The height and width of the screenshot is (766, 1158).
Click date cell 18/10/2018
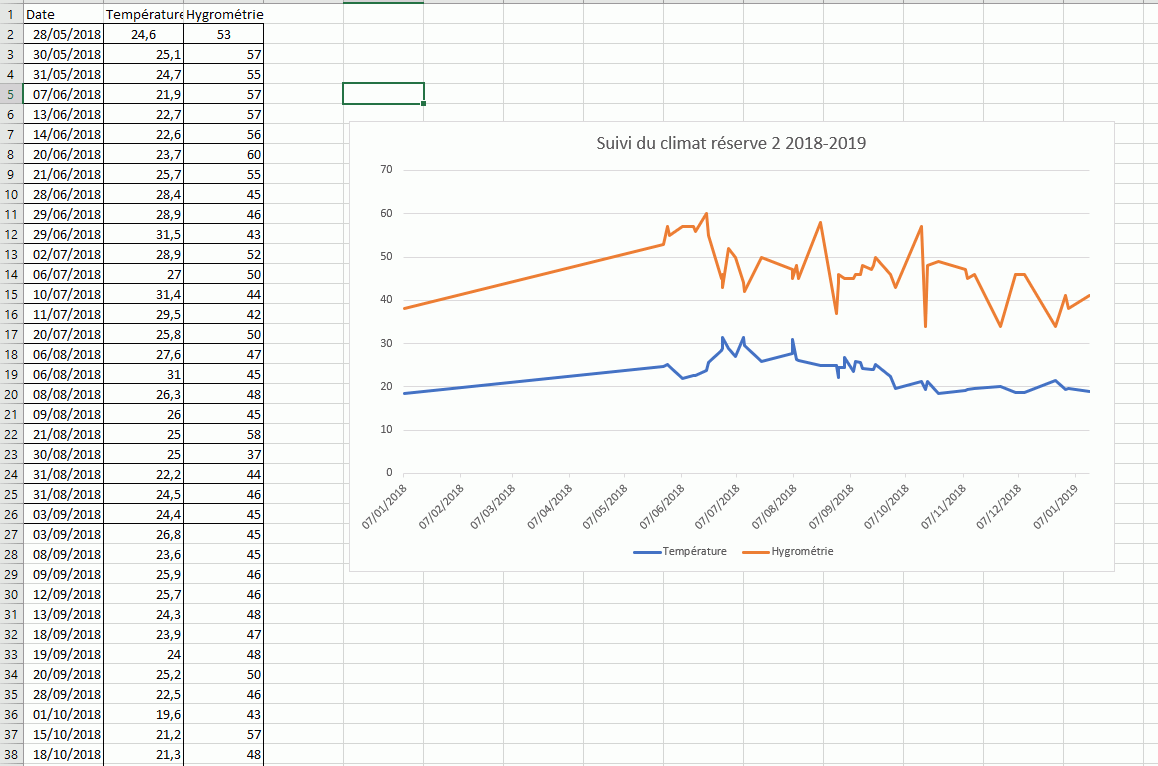point(64,754)
